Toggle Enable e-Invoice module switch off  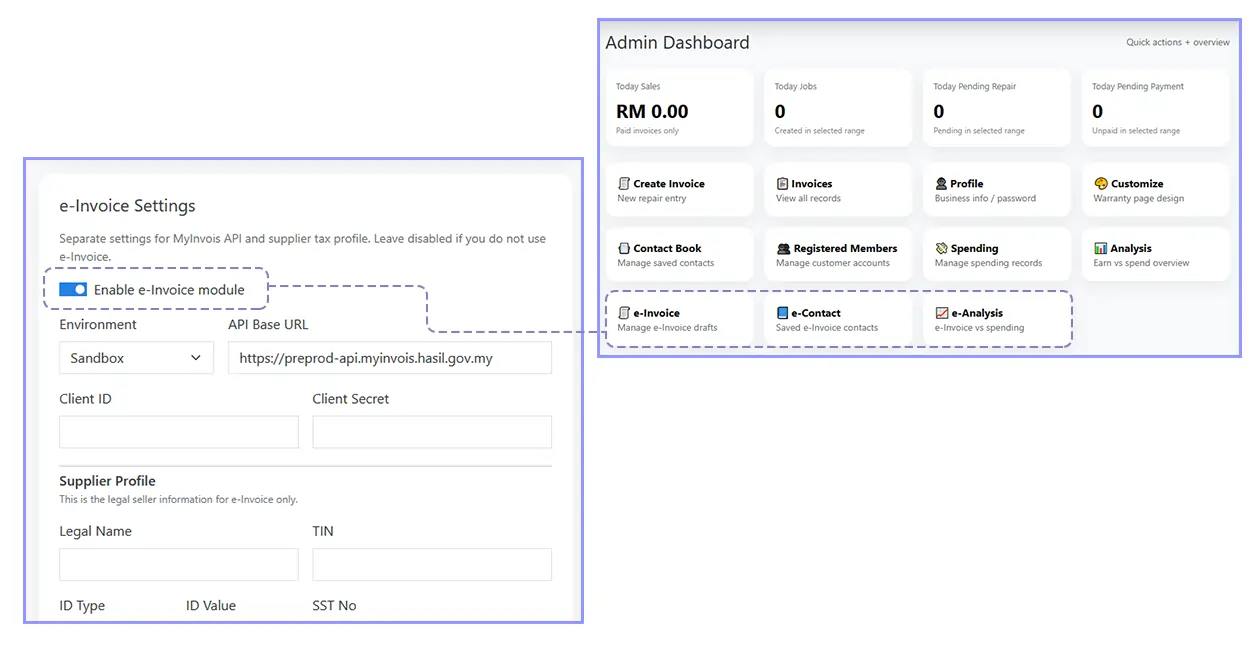coord(71,288)
